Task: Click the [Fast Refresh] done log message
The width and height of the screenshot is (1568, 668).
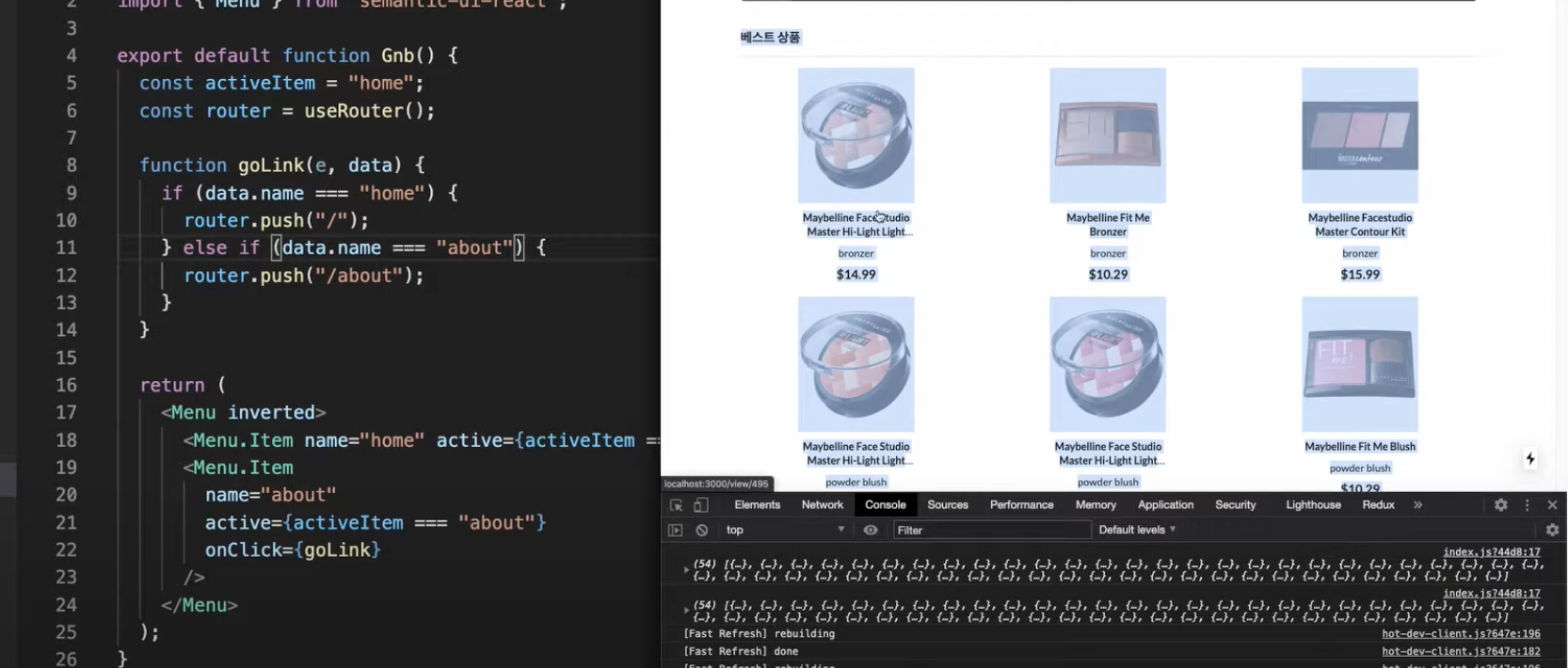Action: 741,651
